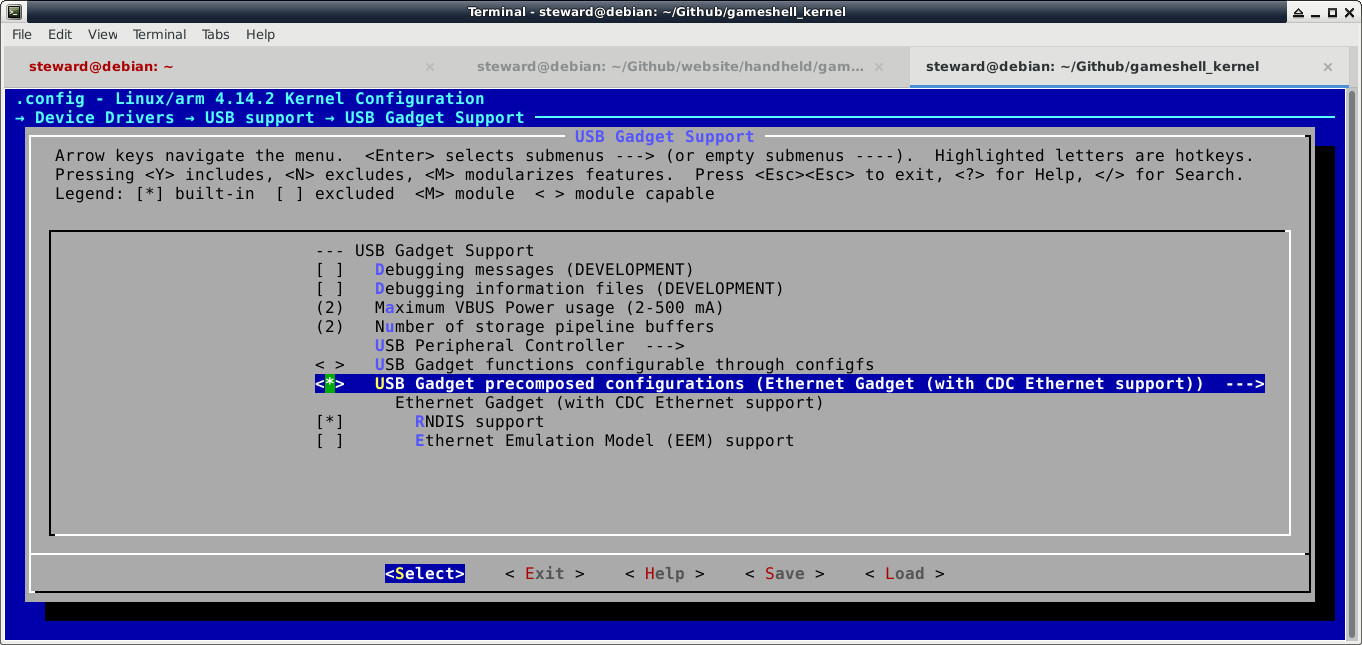Viewport: 1362px width, 645px height.
Task: Click 'USB support' in breadcrumb path
Action: pos(259,118)
